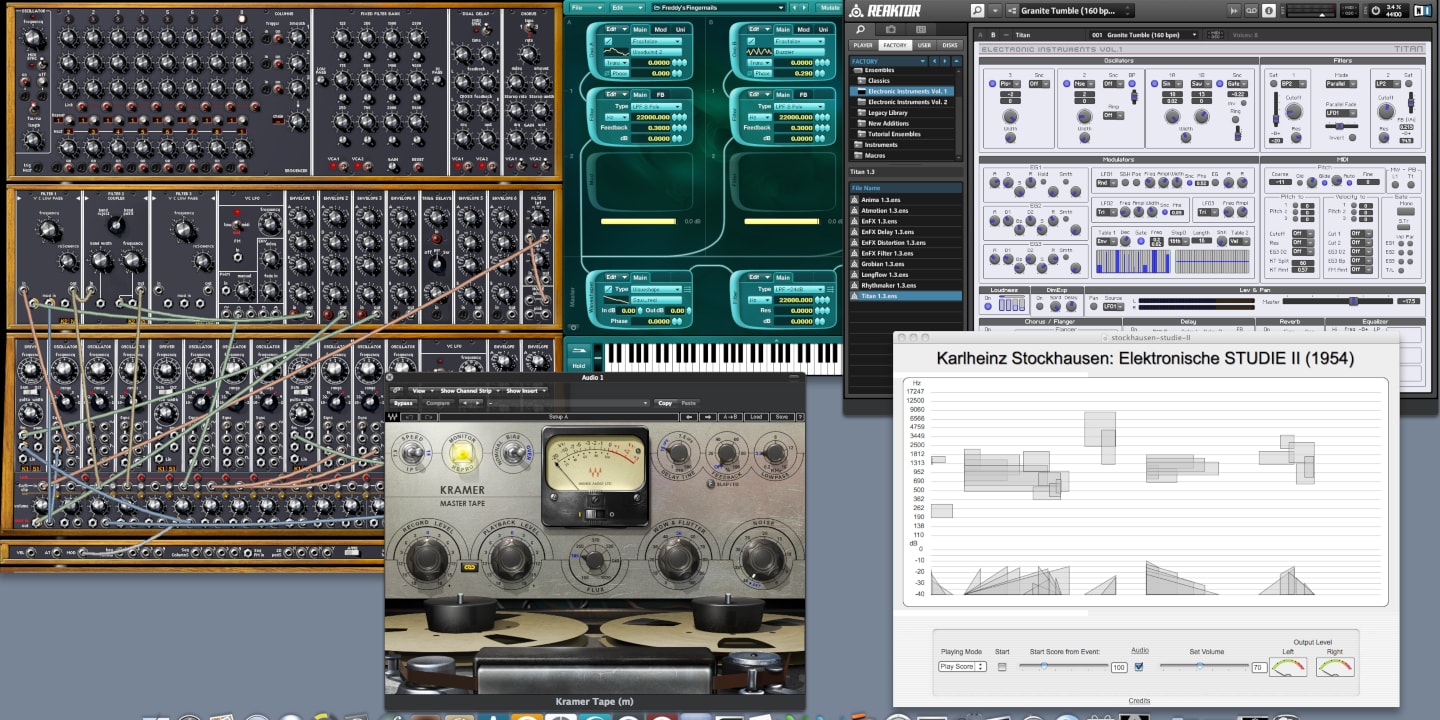Click the Noise knob on Kramer Tape

[x=763, y=558]
